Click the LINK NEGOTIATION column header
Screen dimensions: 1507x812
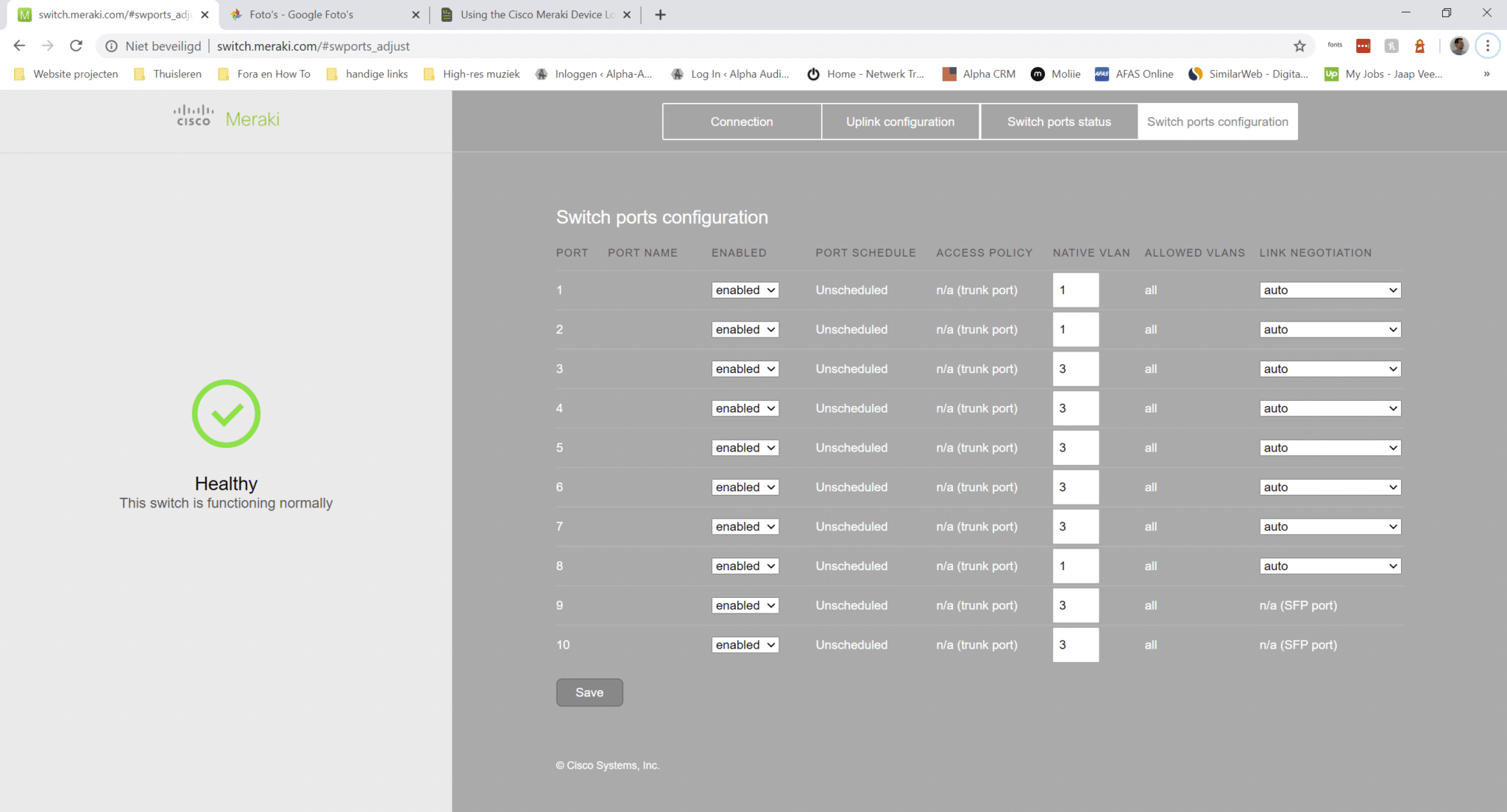1315,252
